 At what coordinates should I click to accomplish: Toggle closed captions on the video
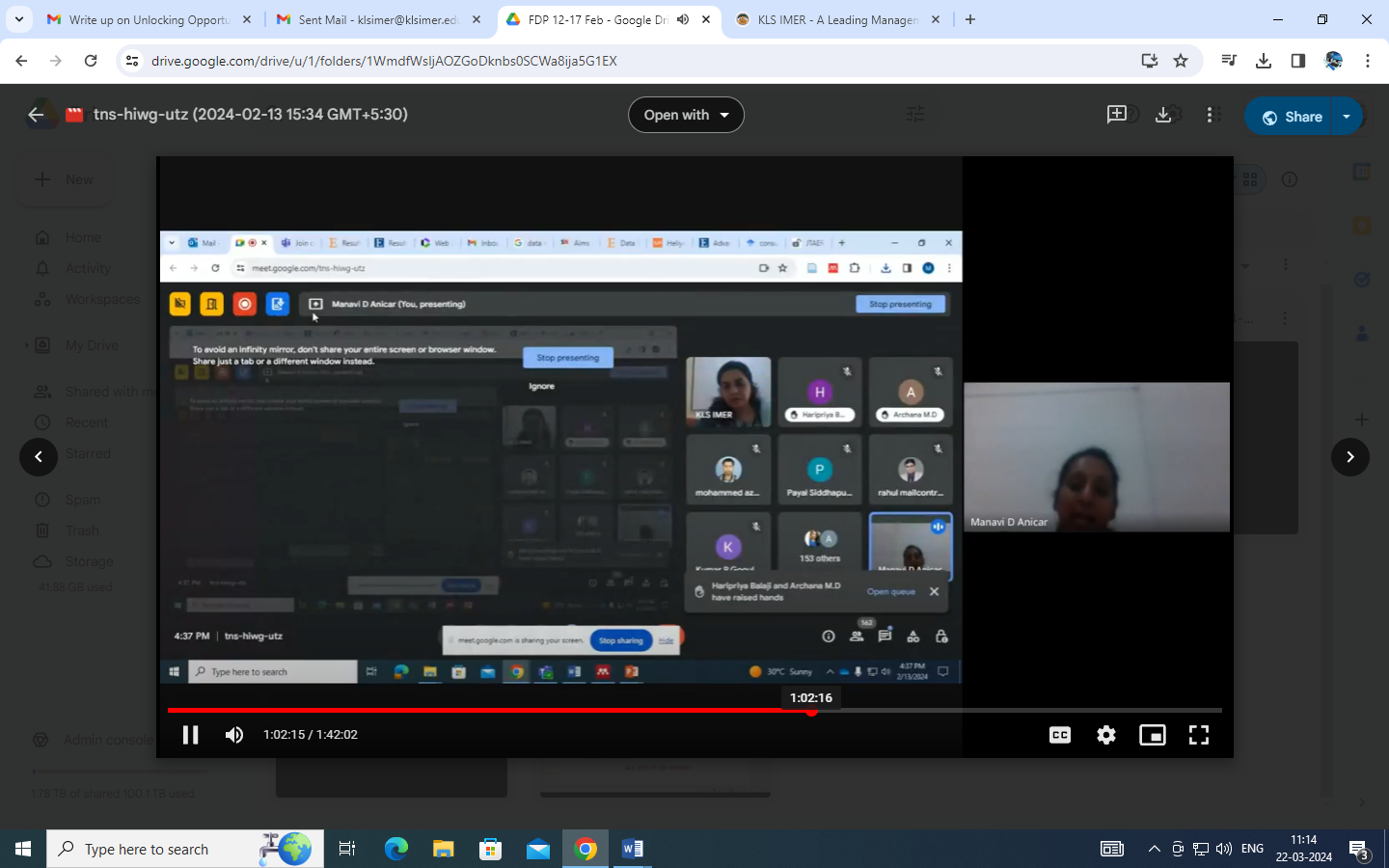pyautogui.click(x=1059, y=735)
